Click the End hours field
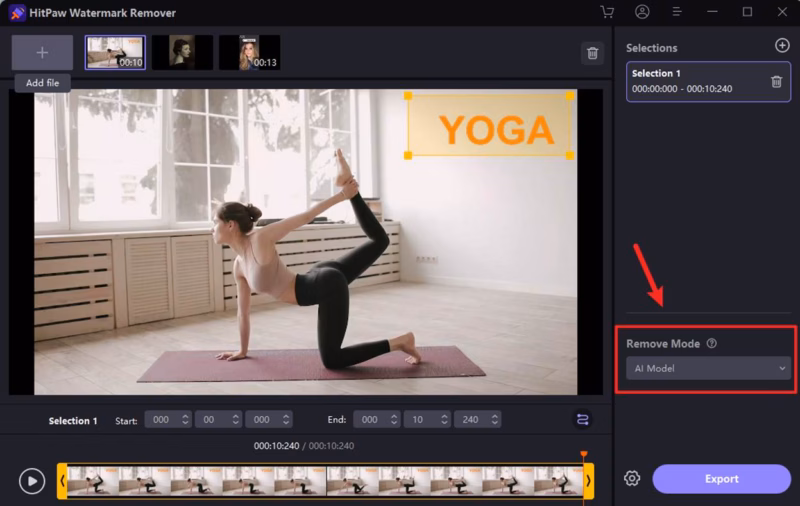 pos(377,419)
